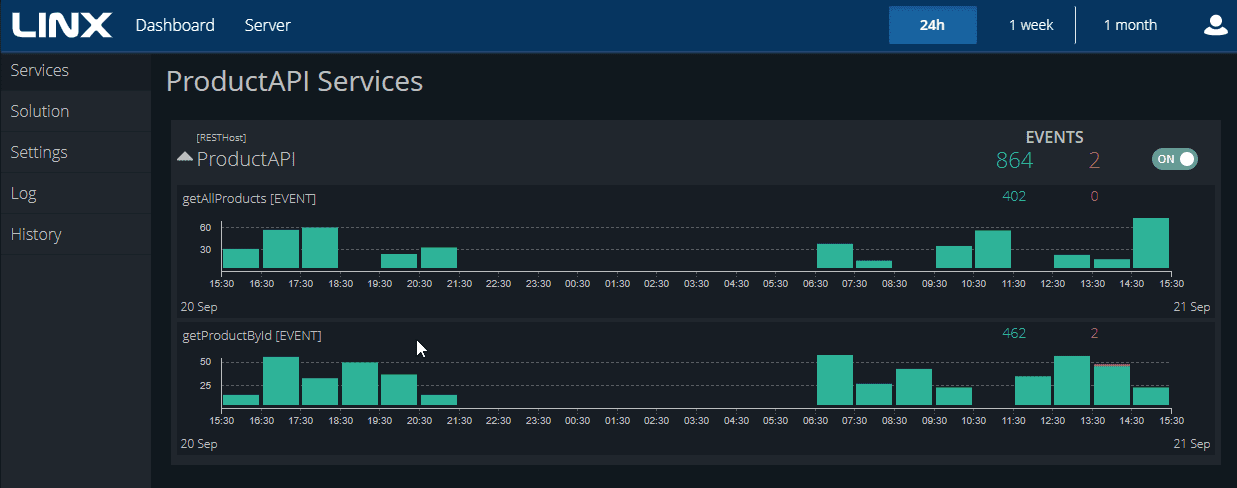Click the getAllProducts [EVENT] label
This screenshot has width=1237, height=488.
point(249,198)
